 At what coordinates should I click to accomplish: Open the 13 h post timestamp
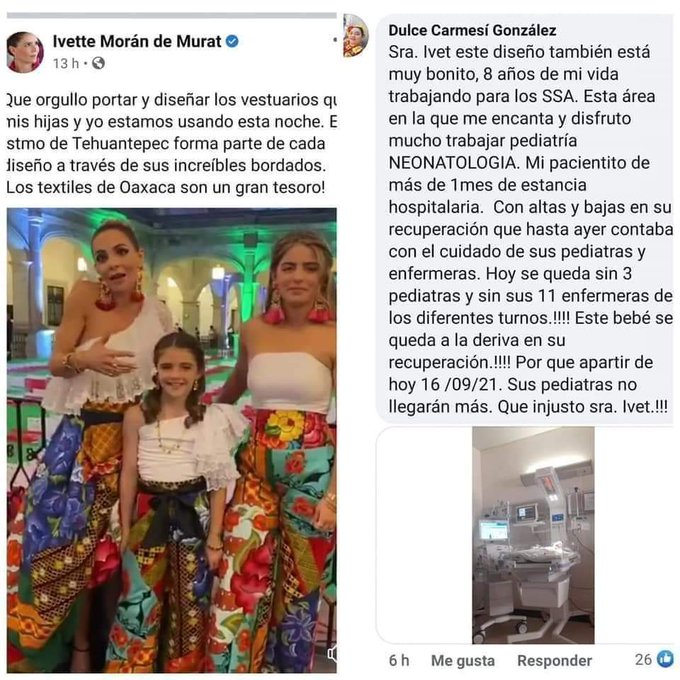click(x=66, y=64)
